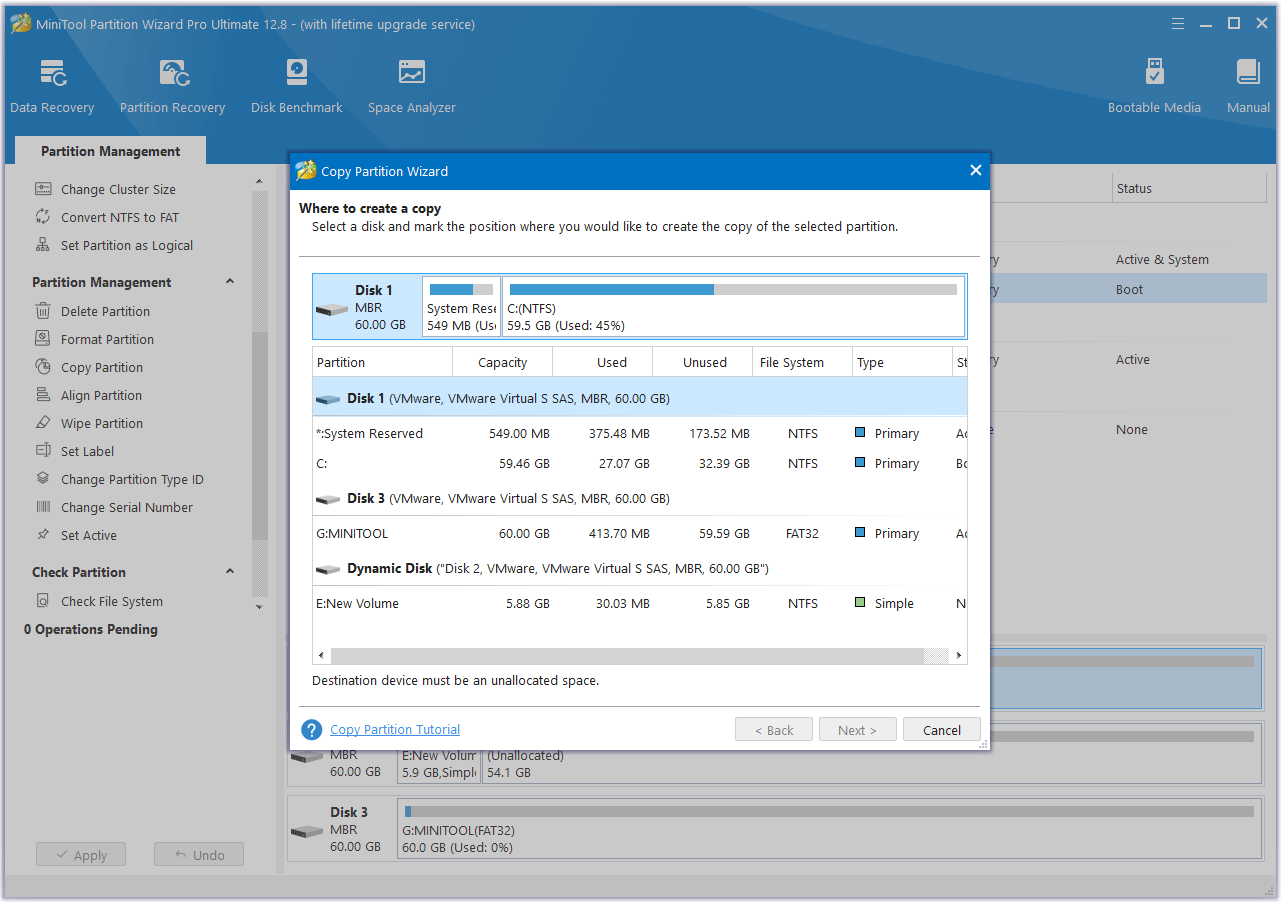
Task: Open the hamburger menu in title bar
Action: click(1178, 23)
